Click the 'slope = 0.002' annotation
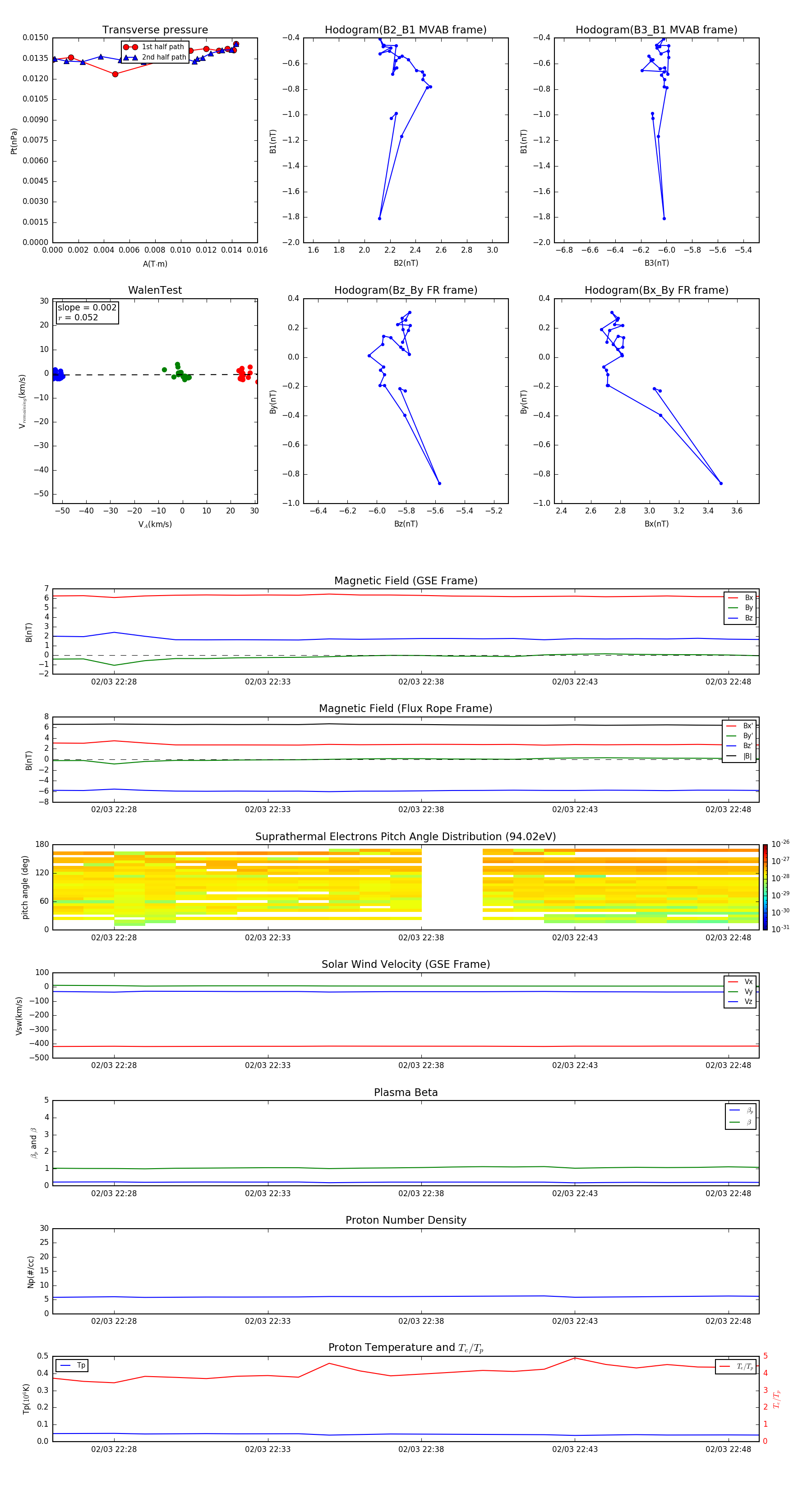 (x=87, y=308)
